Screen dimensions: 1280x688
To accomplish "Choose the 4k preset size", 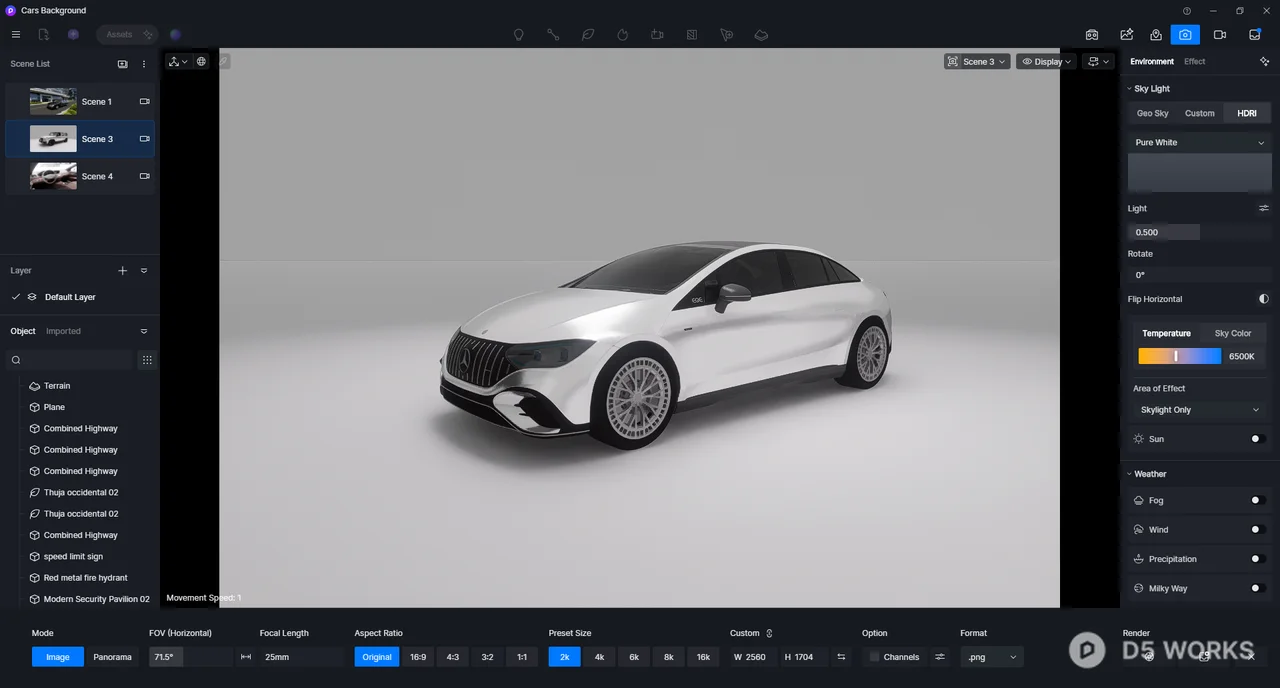I will pyautogui.click(x=599, y=657).
